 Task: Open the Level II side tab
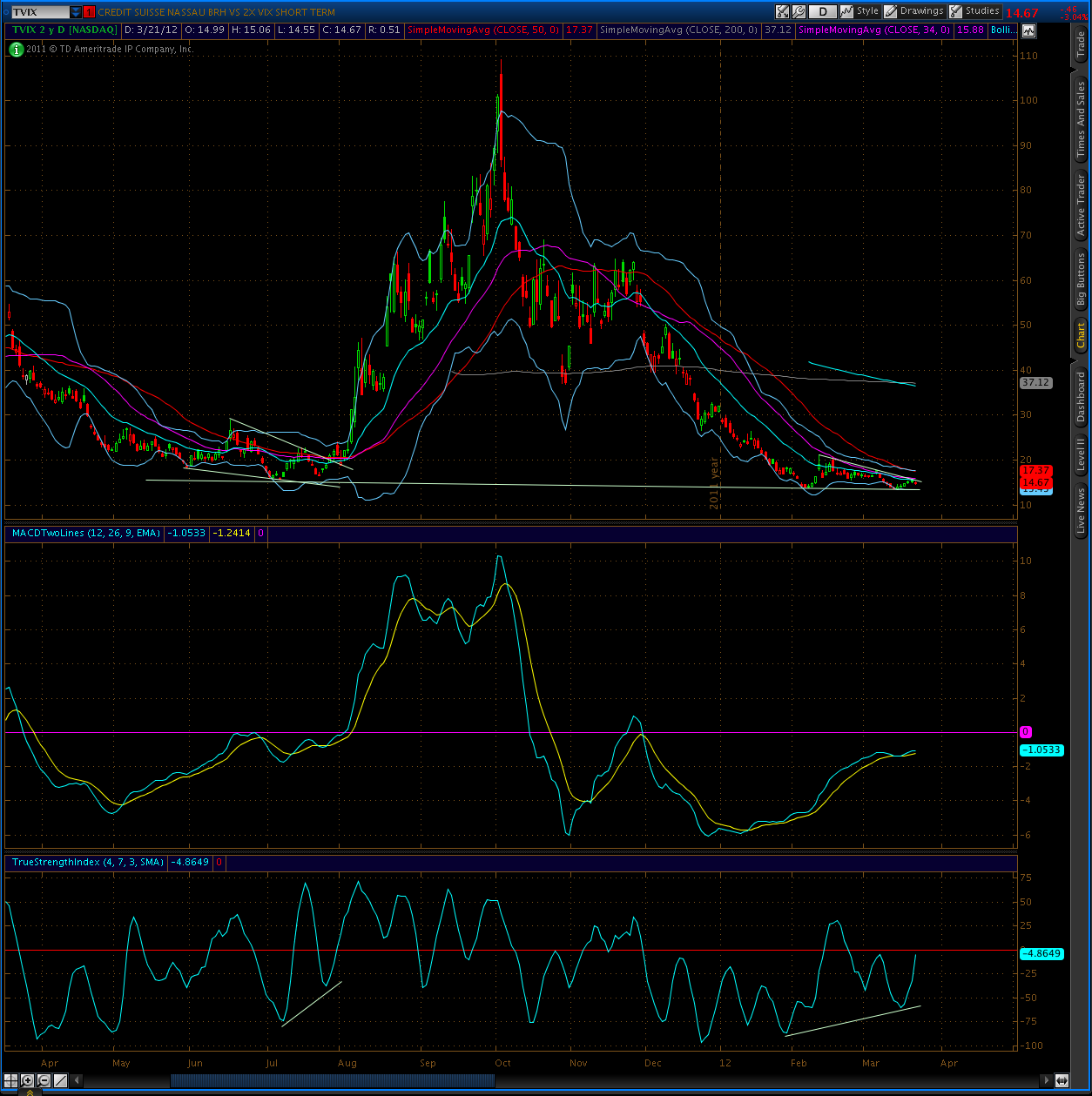pos(1081,454)
